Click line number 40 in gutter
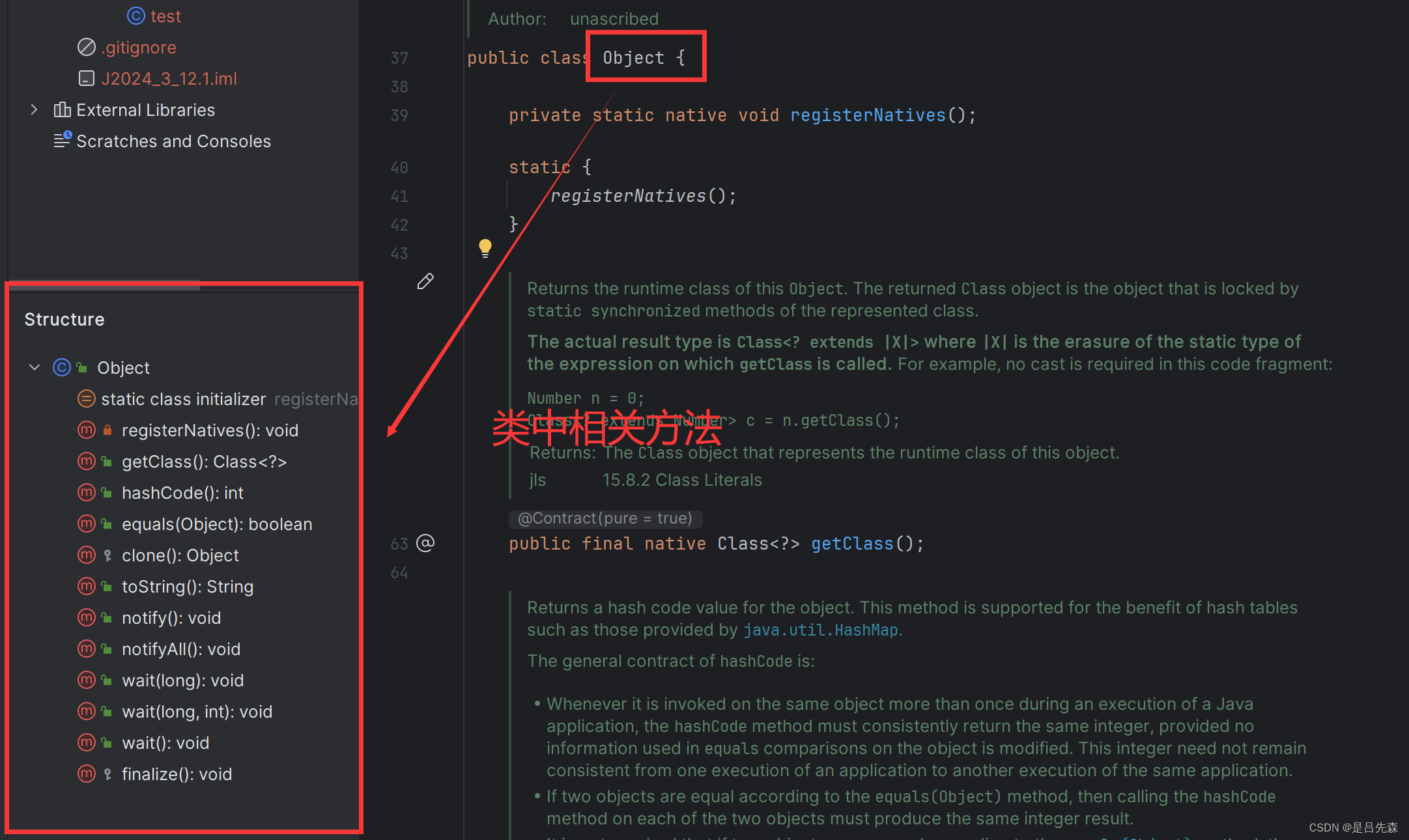 pyautogui.click(x=399, y=168)
